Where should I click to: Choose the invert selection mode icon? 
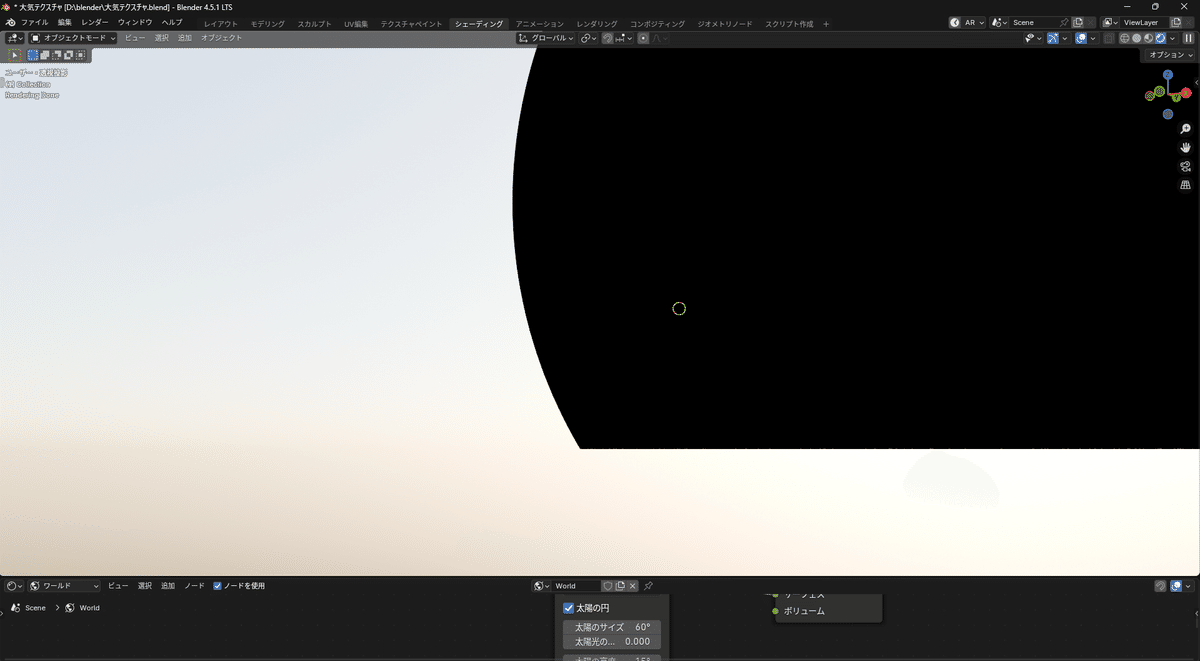69,55
